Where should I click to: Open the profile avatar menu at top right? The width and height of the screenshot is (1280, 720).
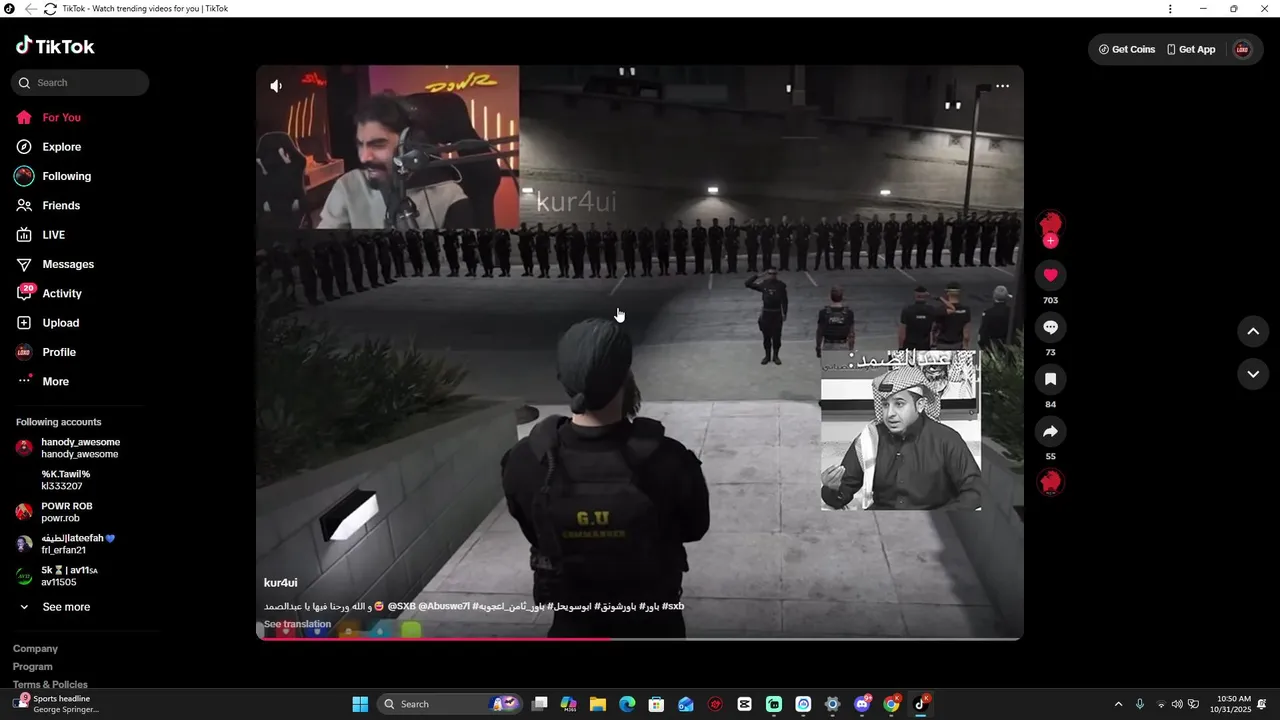click(x=1242, y=49)
